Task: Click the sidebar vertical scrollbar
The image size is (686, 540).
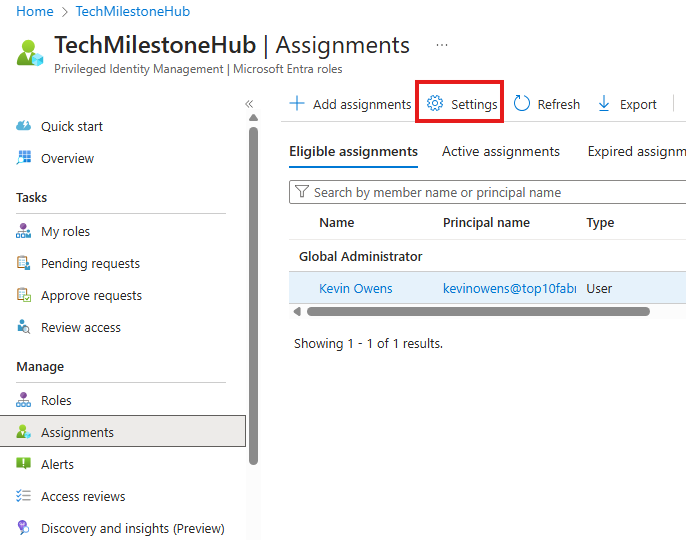Action: coord(253,296)
